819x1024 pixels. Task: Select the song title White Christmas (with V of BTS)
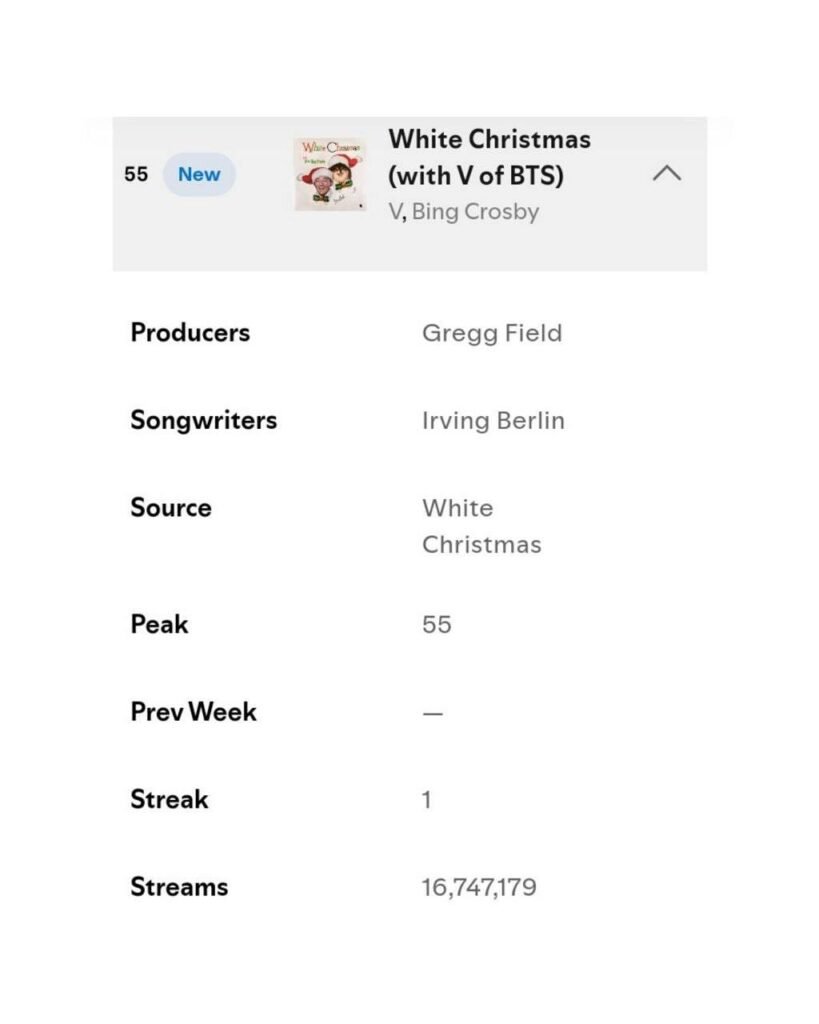click(489, 157)
